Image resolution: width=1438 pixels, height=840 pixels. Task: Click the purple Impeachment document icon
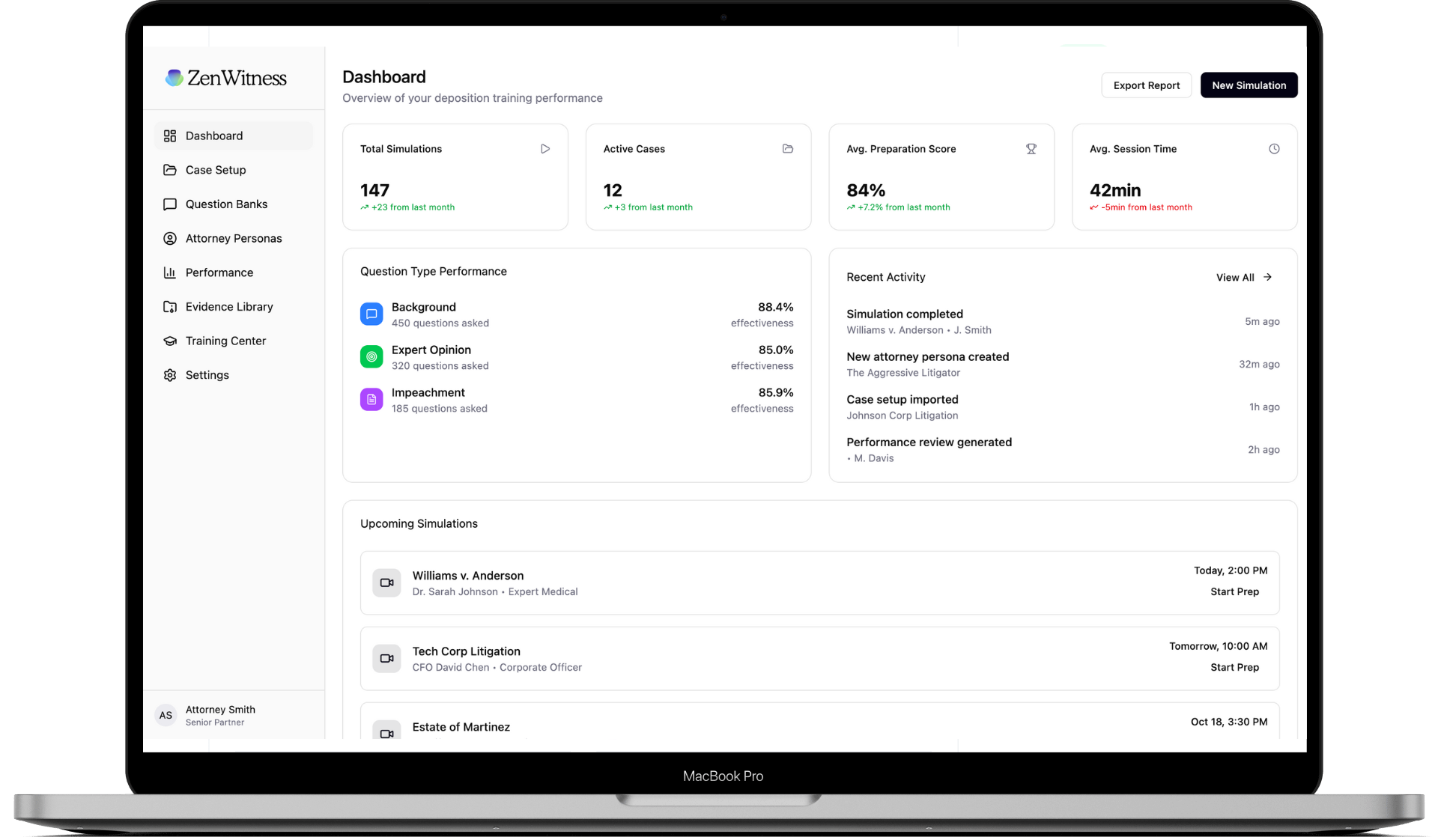click(x=371, y=400)
